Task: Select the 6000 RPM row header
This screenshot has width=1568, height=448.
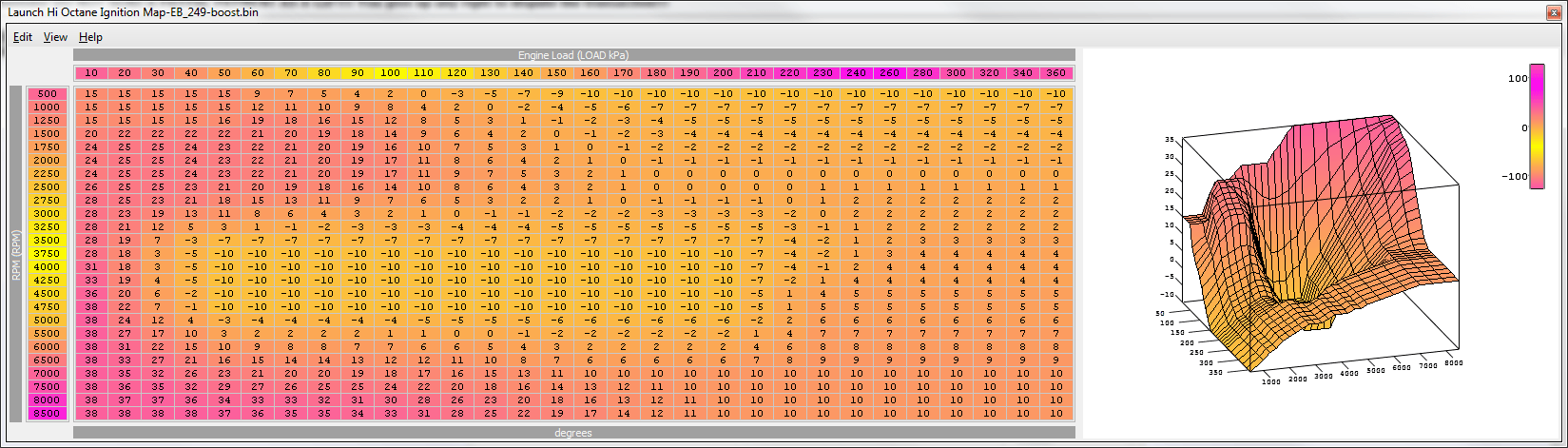Action: click(x=48, y=347)
